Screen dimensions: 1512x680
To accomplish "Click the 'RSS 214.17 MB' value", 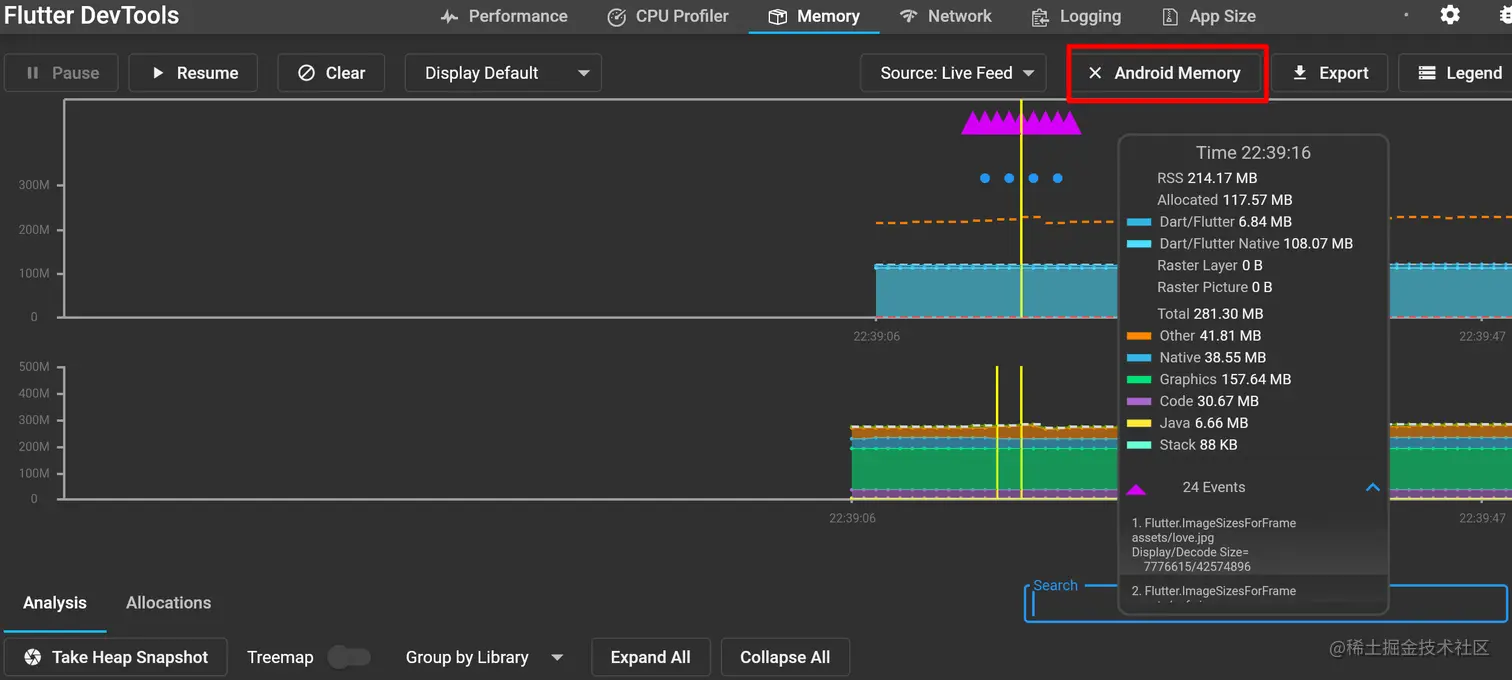I will click(1207, 178).
